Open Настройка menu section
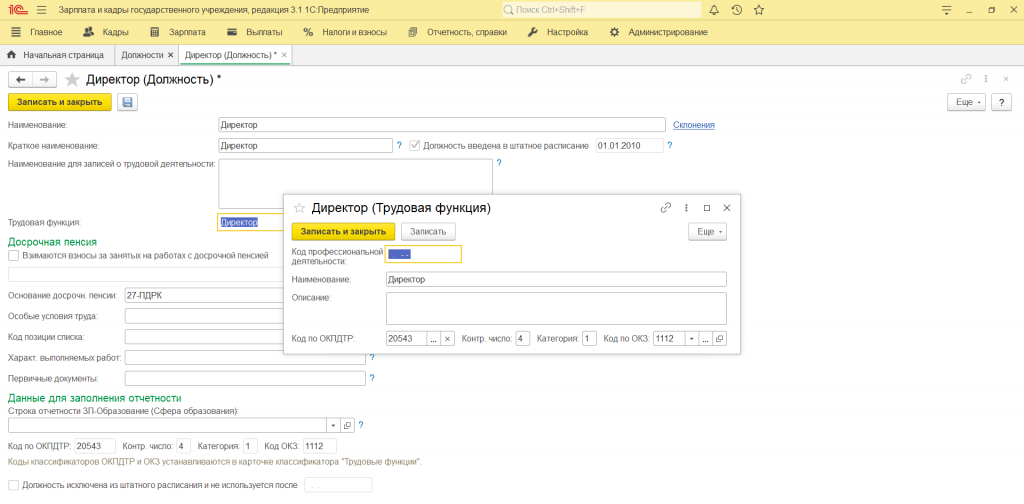1024x504 pixels. pos(558,32)
